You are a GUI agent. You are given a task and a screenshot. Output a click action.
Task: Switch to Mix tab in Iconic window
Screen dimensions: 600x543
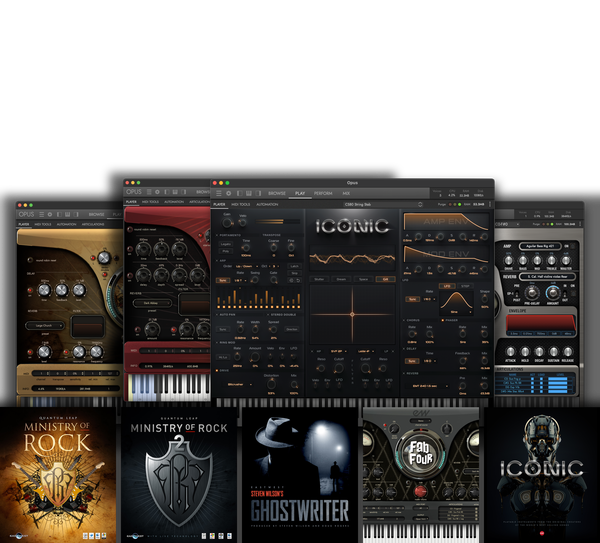[346, 194]
